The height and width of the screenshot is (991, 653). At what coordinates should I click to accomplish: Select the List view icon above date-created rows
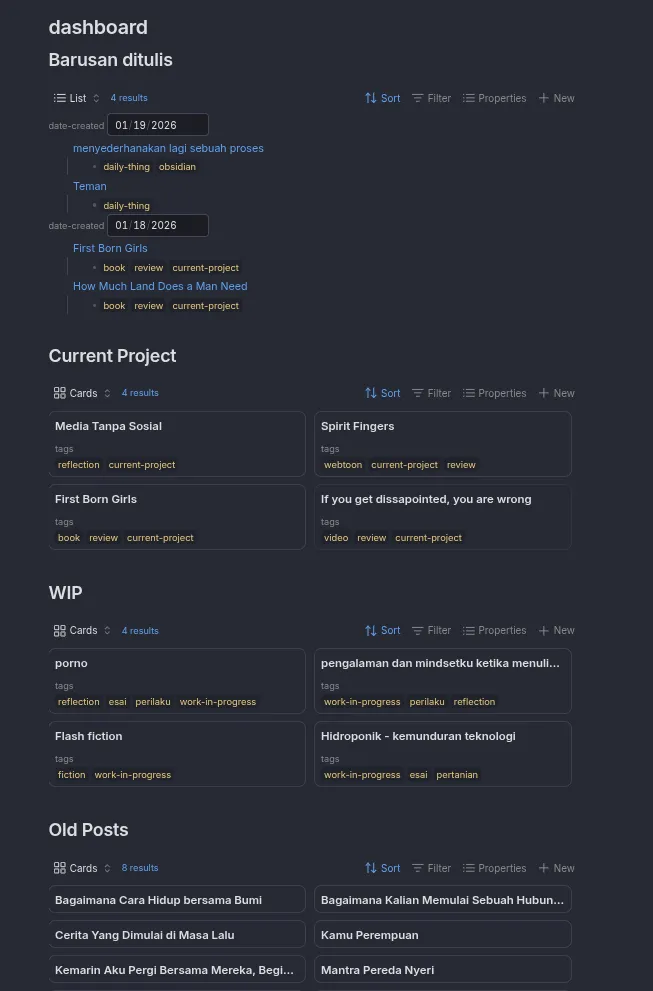pos(59,98)
